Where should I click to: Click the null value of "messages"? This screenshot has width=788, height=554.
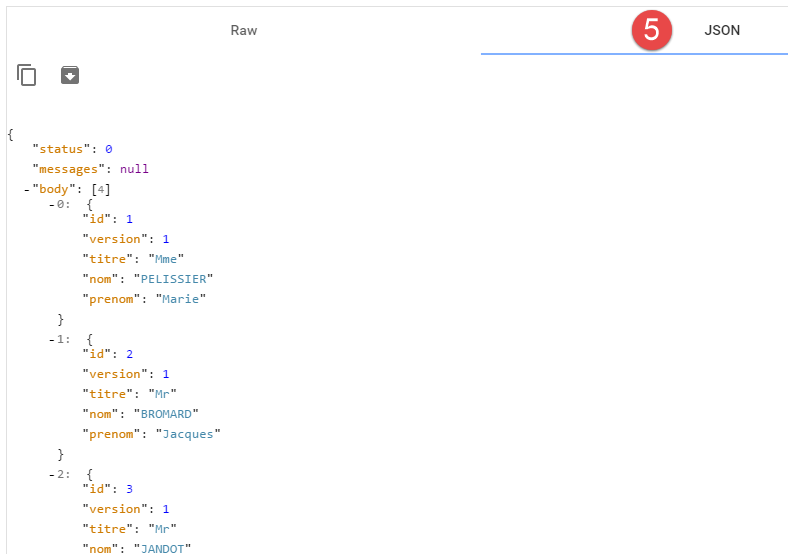(134, 169)
